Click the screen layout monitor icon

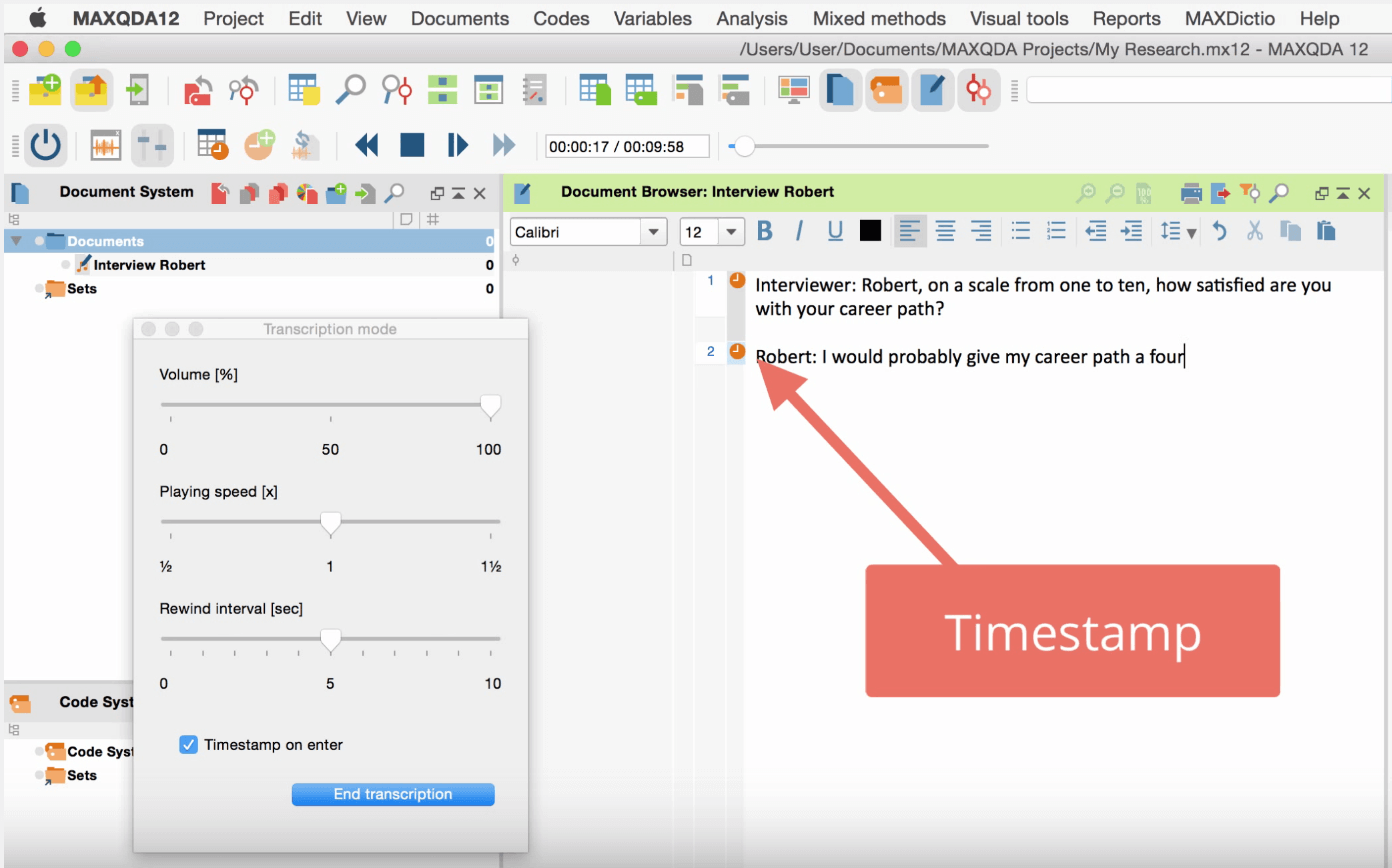(x=793, y=90)
